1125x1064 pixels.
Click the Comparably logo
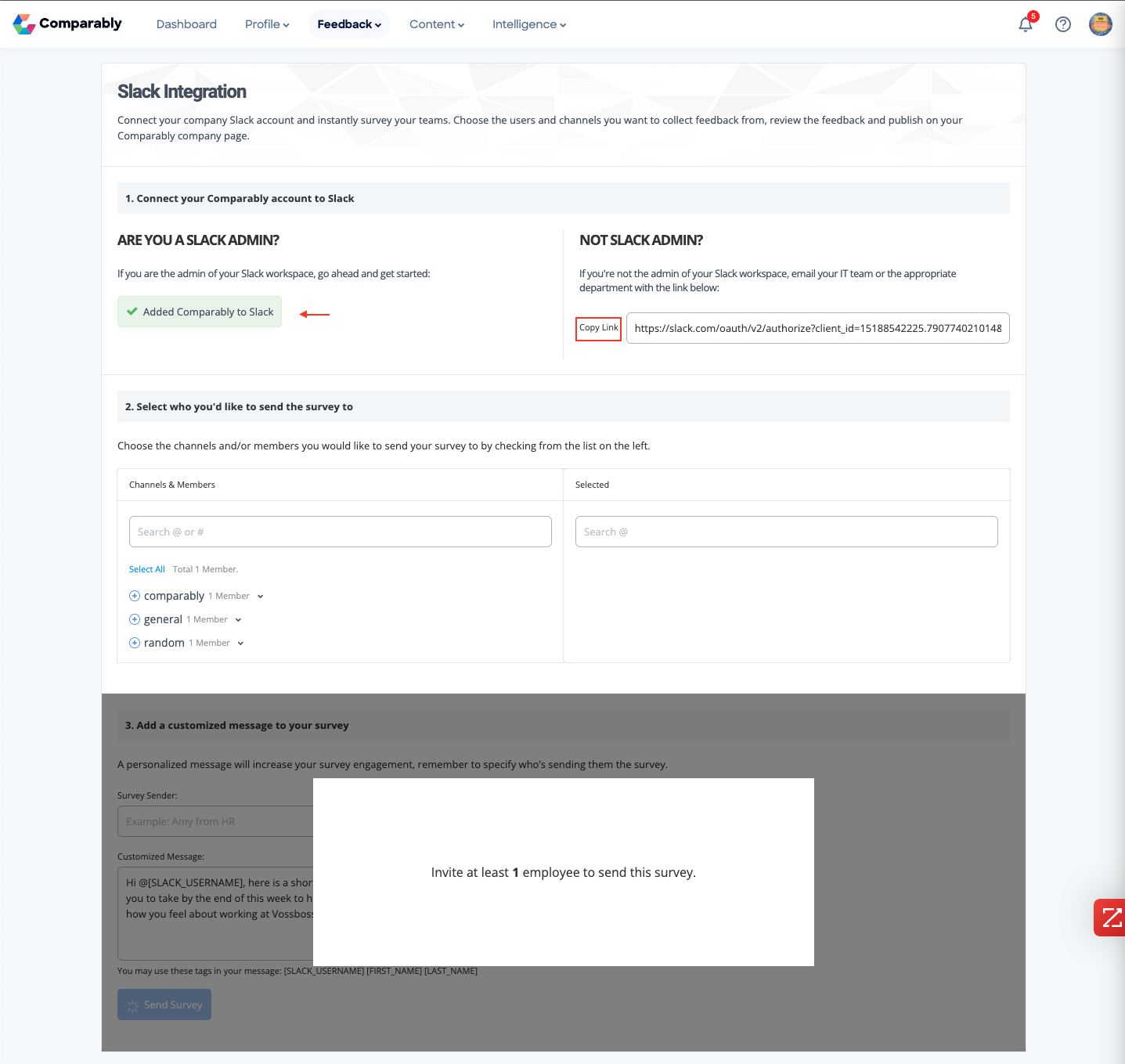pyautogui.click(x=67, y=23)
